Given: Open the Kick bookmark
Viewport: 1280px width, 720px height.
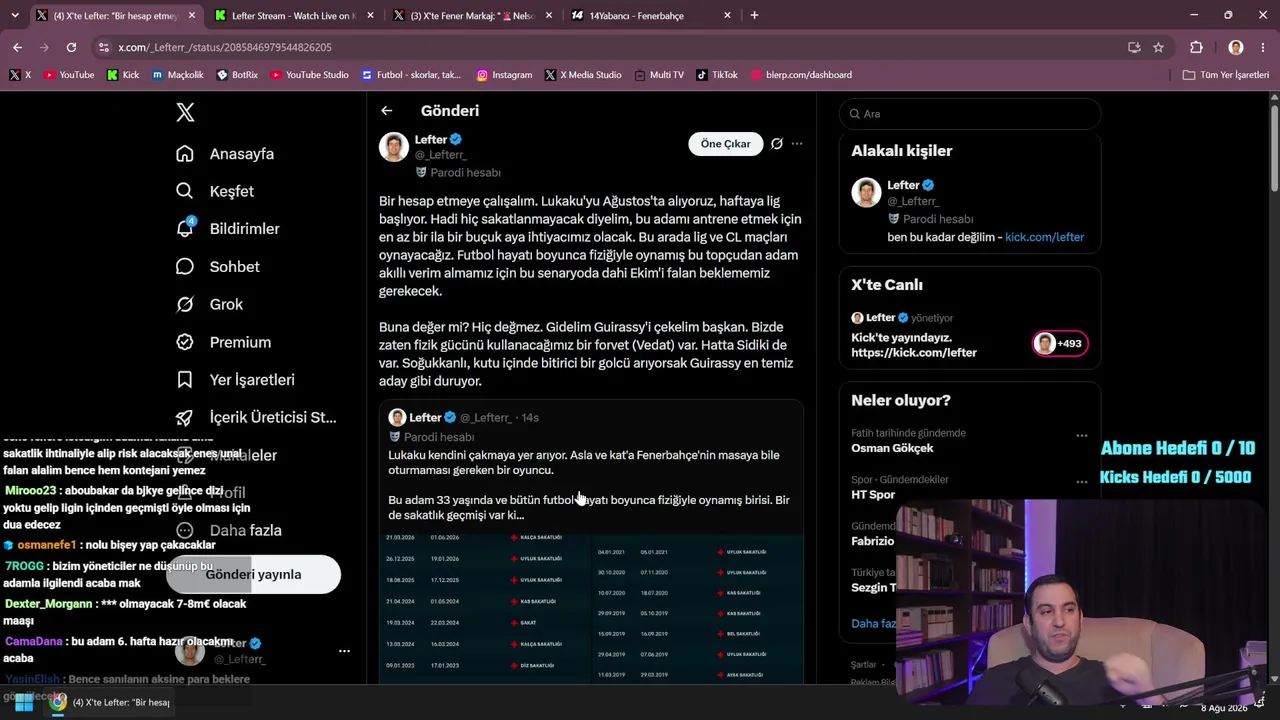Looking at the screenshot, I should pos(123,75).
